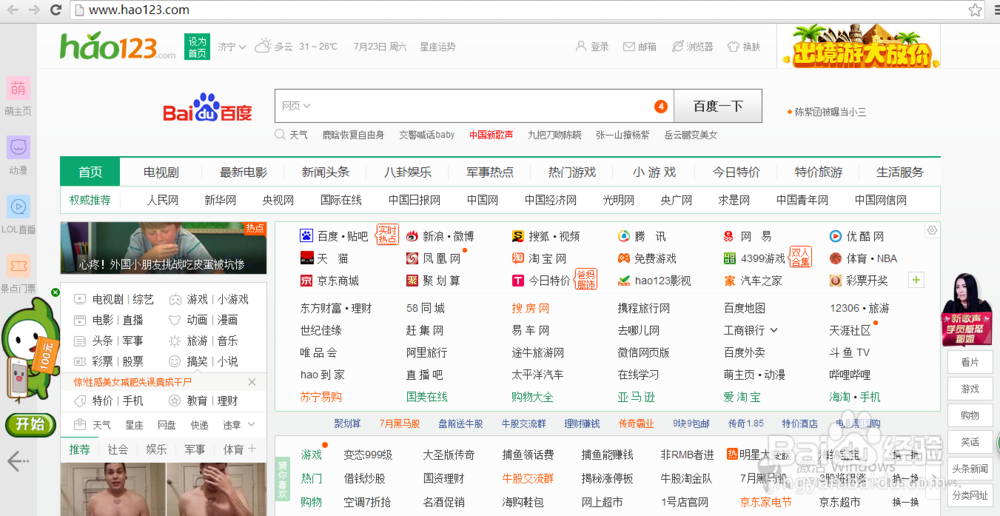Select the 最新电影 navigation tab

coord(243,172)
